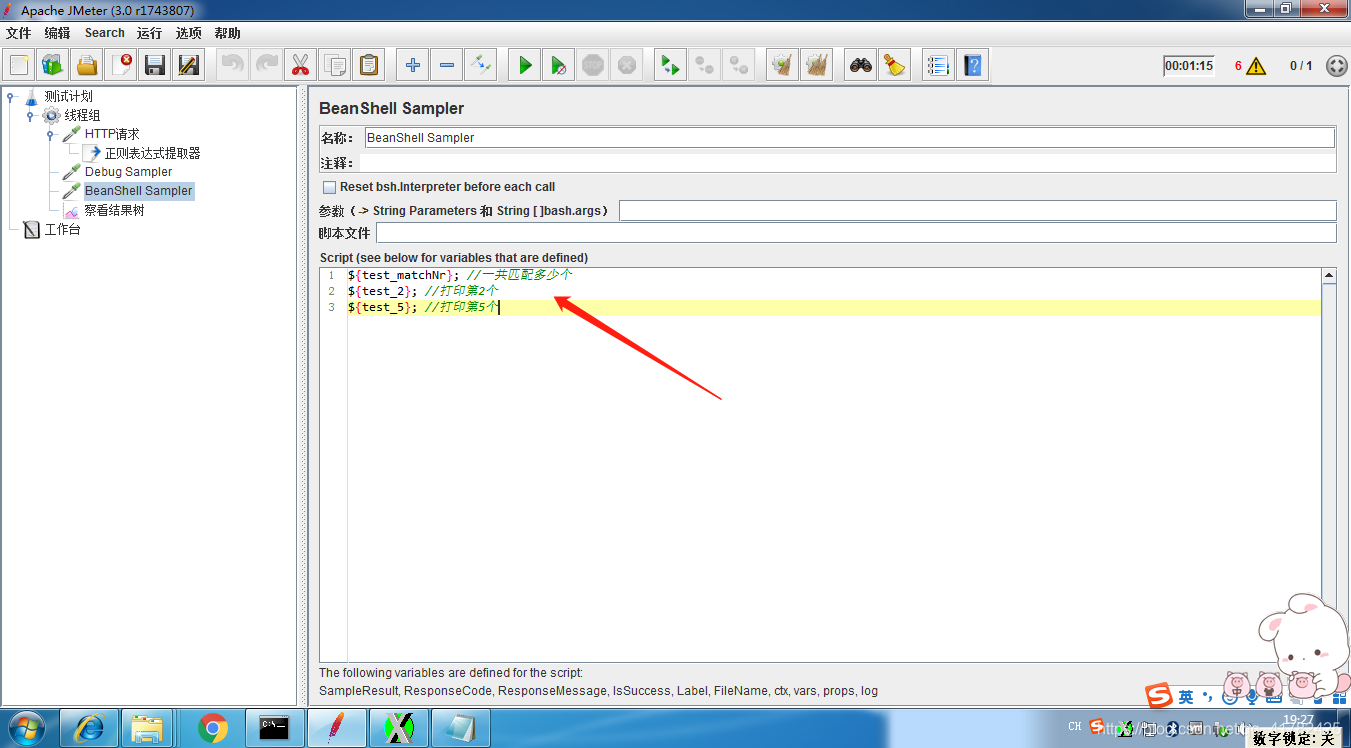The height and width of the screenshot is (748, 1351).
Task: Click the Shutdown test icon
Action: click(x=627, y=66)
